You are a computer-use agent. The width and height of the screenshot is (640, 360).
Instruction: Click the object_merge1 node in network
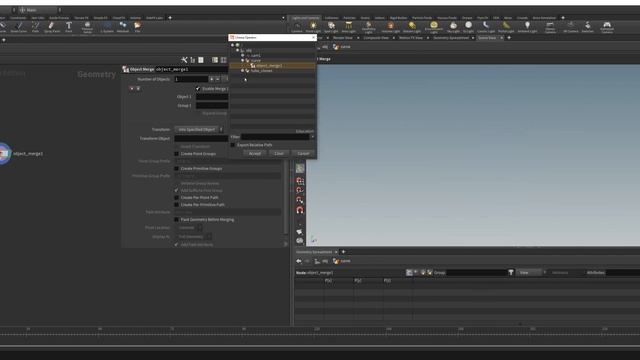pos(4,153)
